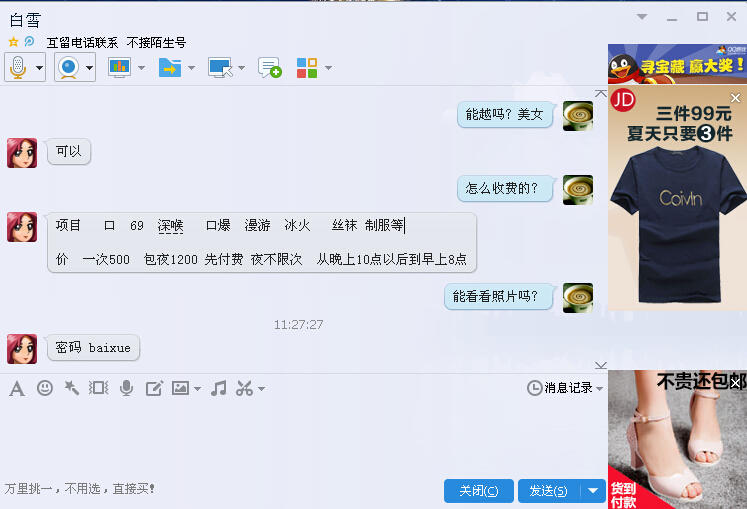Expand the screenshot scissors dropdown arrow
747x509 pixels.
(x=262, y=389)
